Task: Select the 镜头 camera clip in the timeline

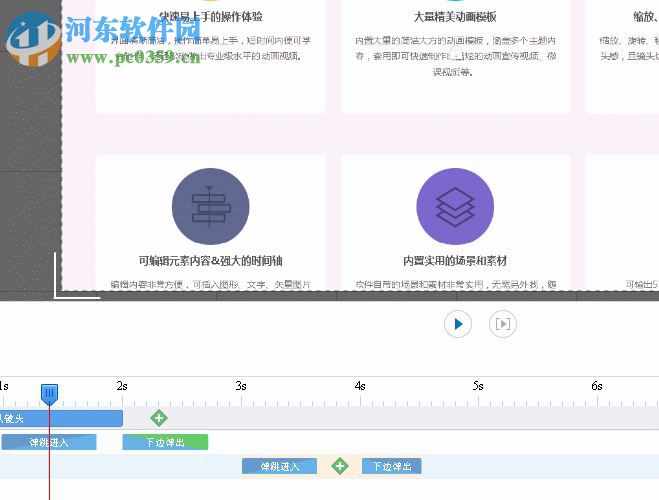Action: point(61,418)
